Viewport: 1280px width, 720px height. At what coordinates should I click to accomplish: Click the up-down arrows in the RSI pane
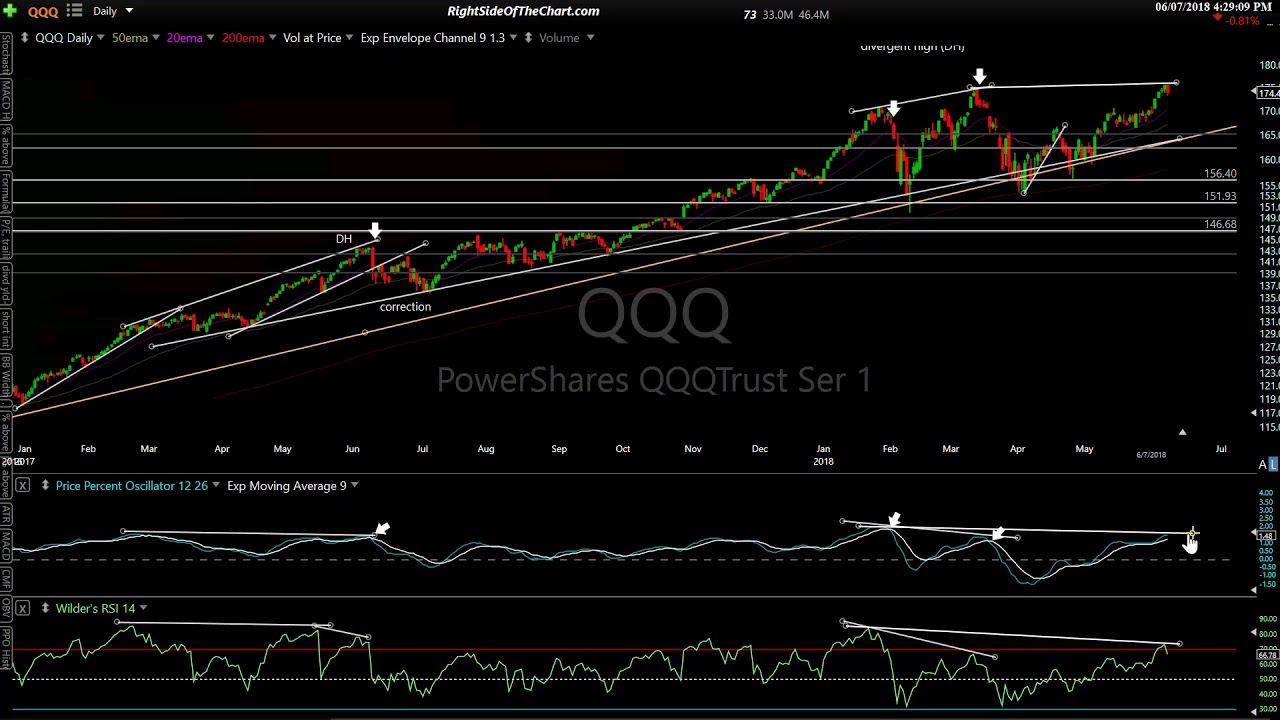pyautogui.click(x=44, y=608)
